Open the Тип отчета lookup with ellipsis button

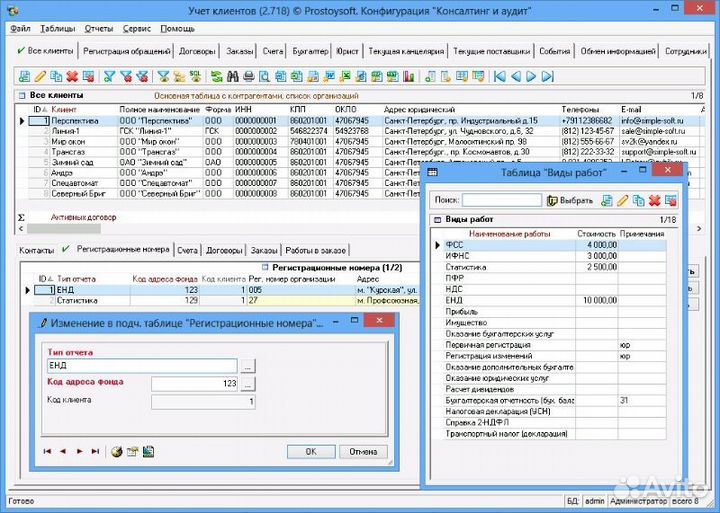click(248, 366)
